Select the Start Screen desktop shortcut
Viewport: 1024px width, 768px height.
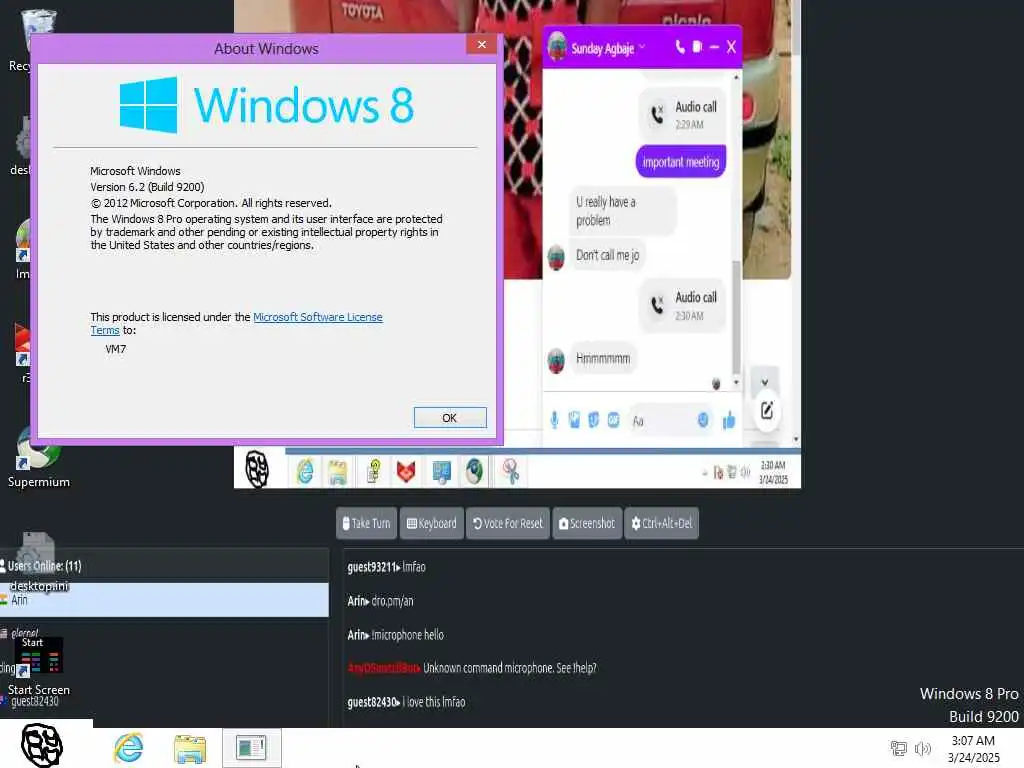pos(39,666)
